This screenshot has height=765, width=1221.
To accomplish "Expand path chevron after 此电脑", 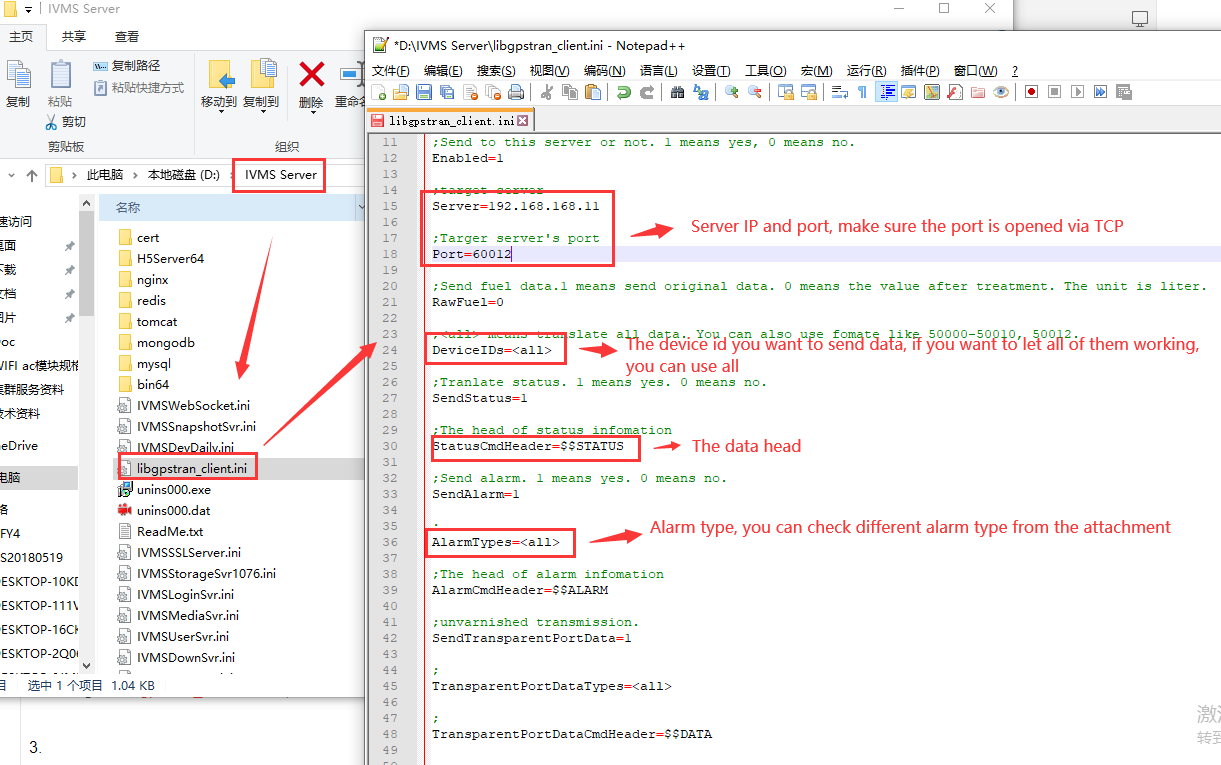I will 135,175.
